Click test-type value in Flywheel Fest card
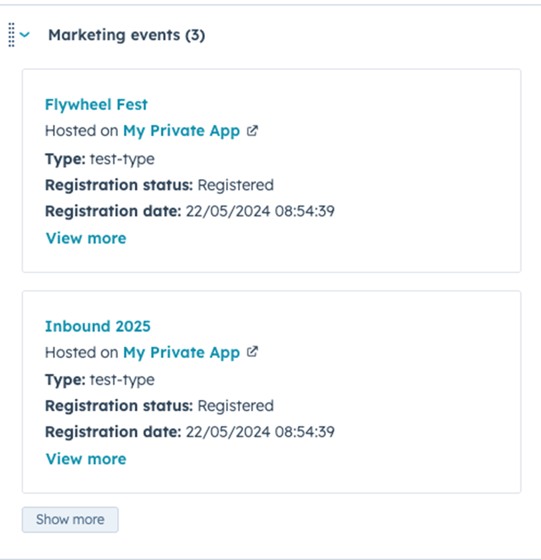 click(x=122, y=159)
